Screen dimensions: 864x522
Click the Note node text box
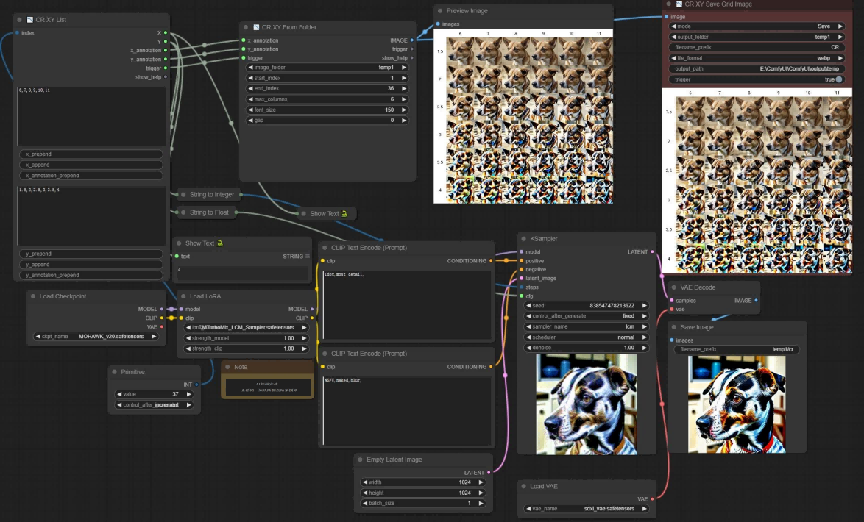(x=268, y=386)
